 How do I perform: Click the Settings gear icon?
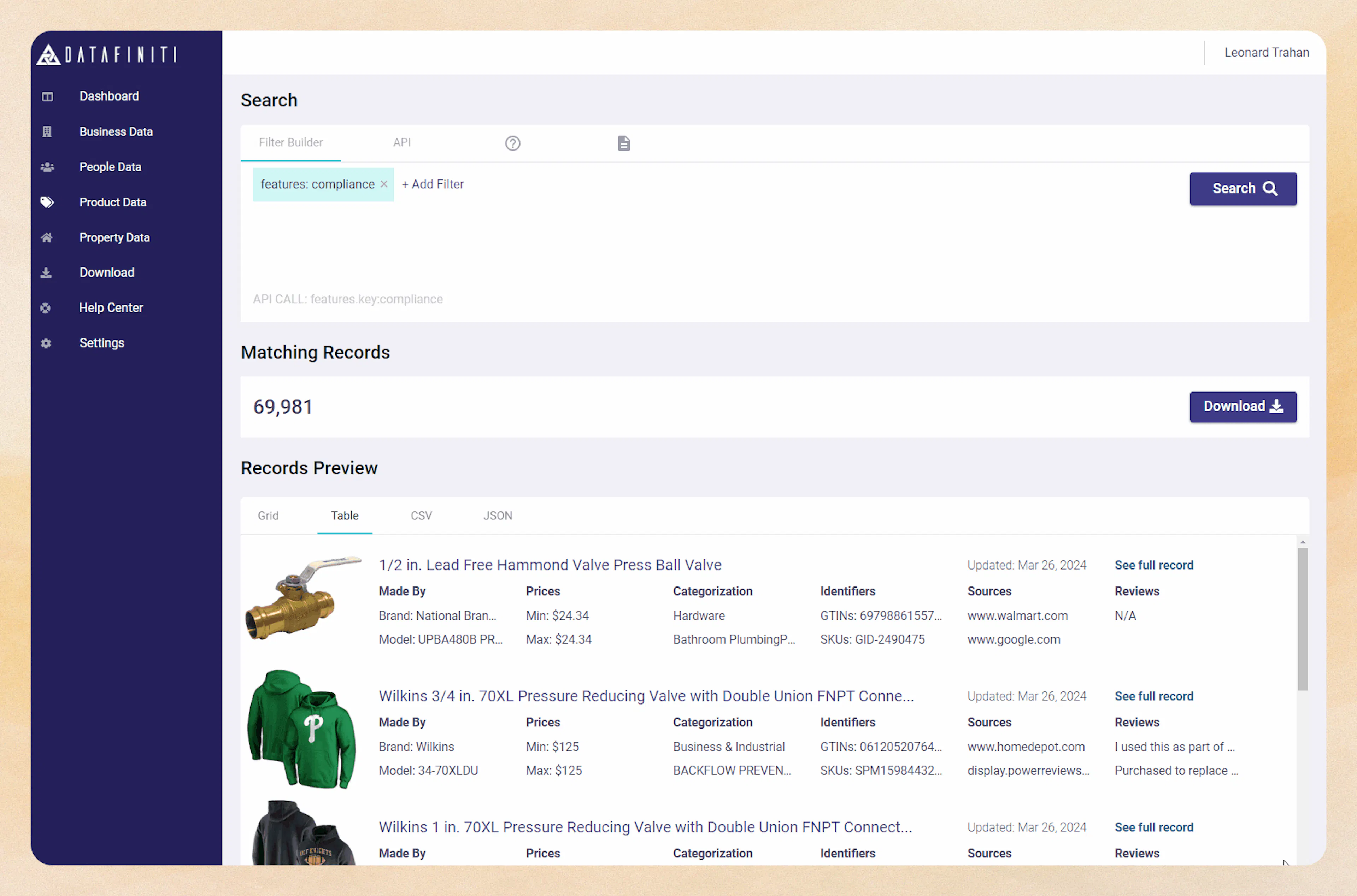tap(46, 343)
